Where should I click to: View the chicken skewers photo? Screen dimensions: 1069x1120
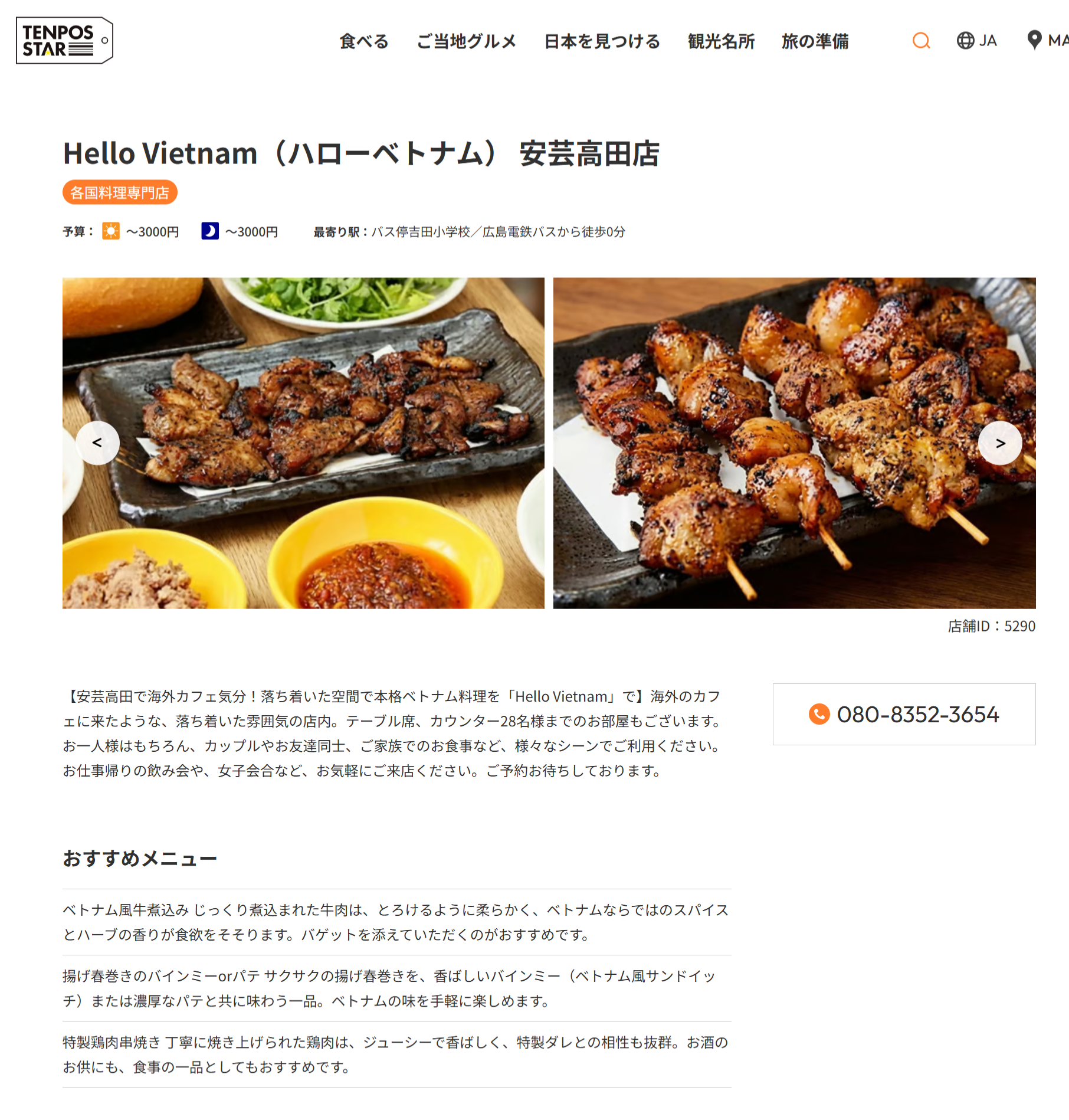tap(794, 443)
